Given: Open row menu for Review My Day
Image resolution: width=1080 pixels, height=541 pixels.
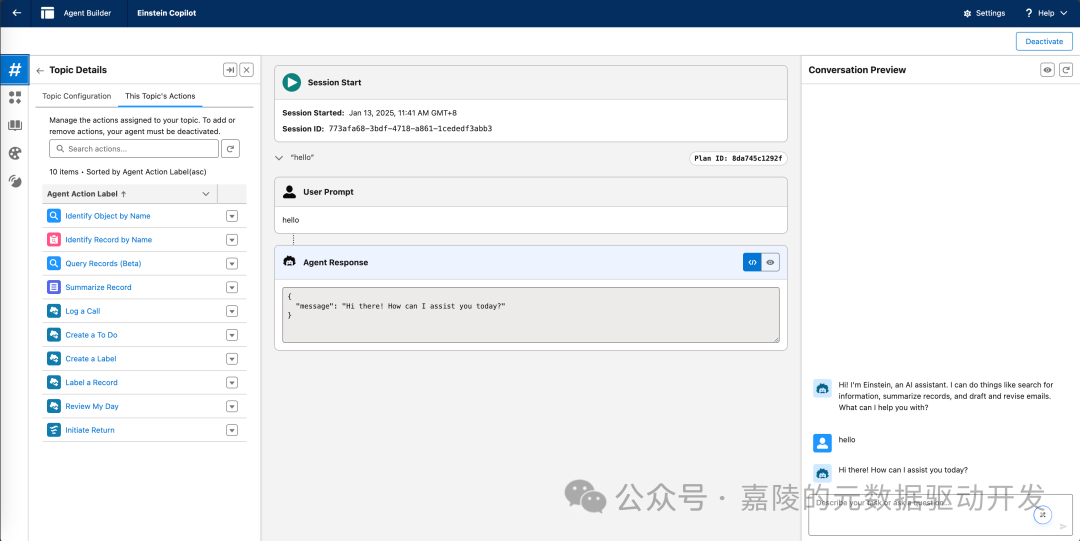Looking at the screenshot, I should (232, 407).
